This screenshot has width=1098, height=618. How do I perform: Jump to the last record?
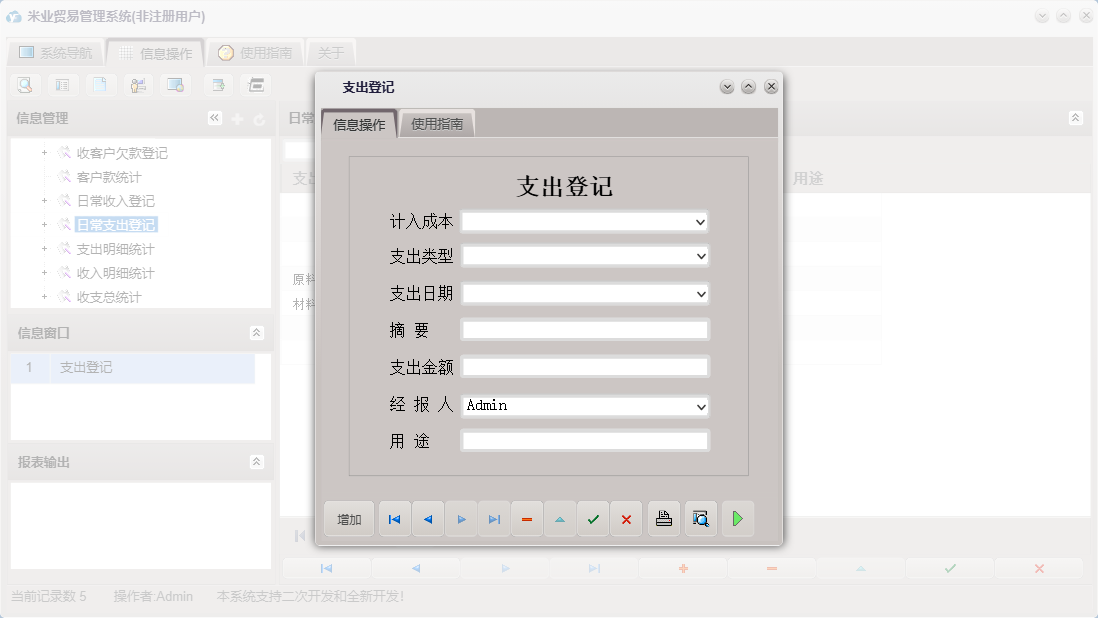pyautogui.click(x=493, y=518)
